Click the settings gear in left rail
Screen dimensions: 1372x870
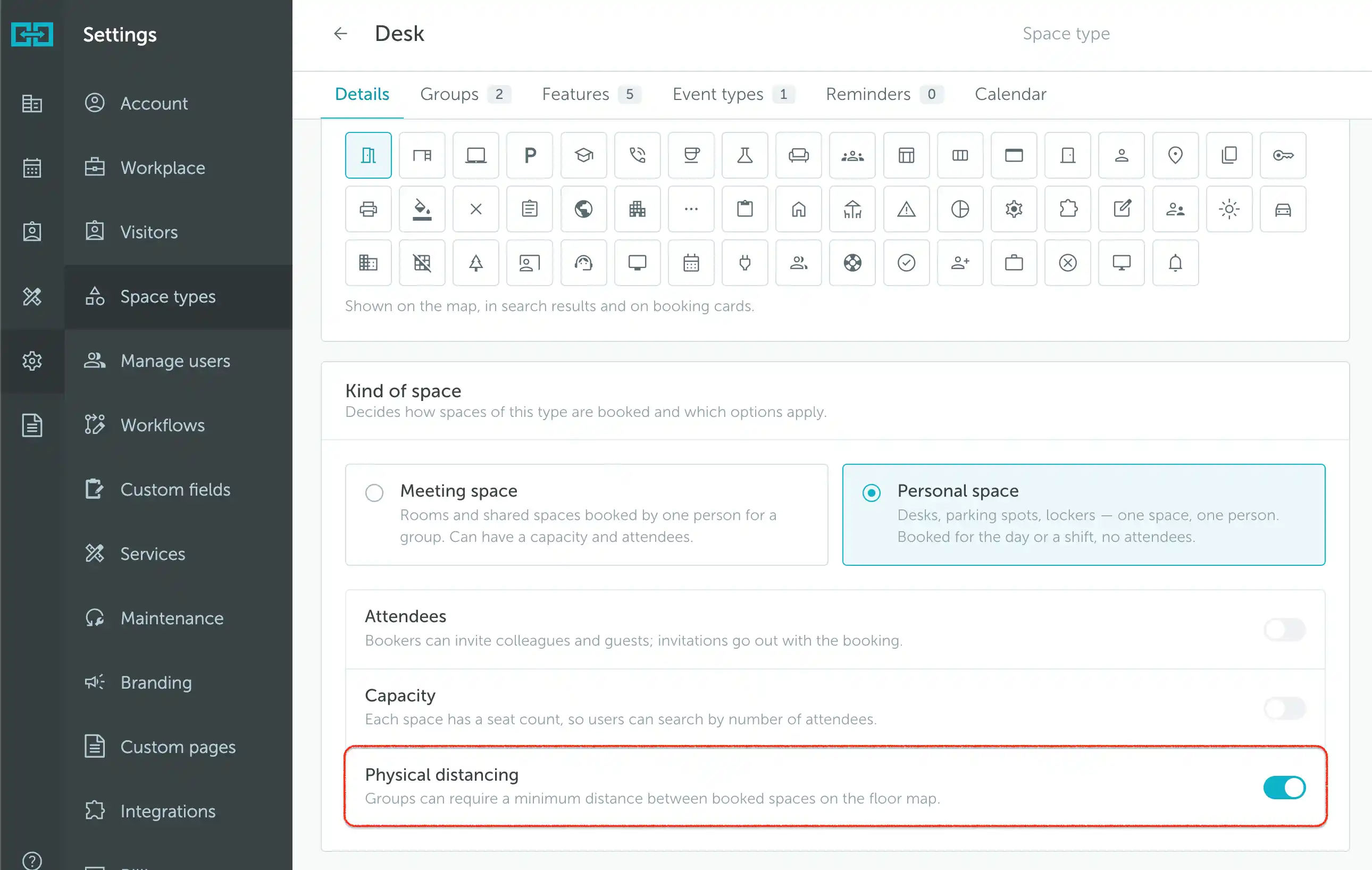coord(32,361)
